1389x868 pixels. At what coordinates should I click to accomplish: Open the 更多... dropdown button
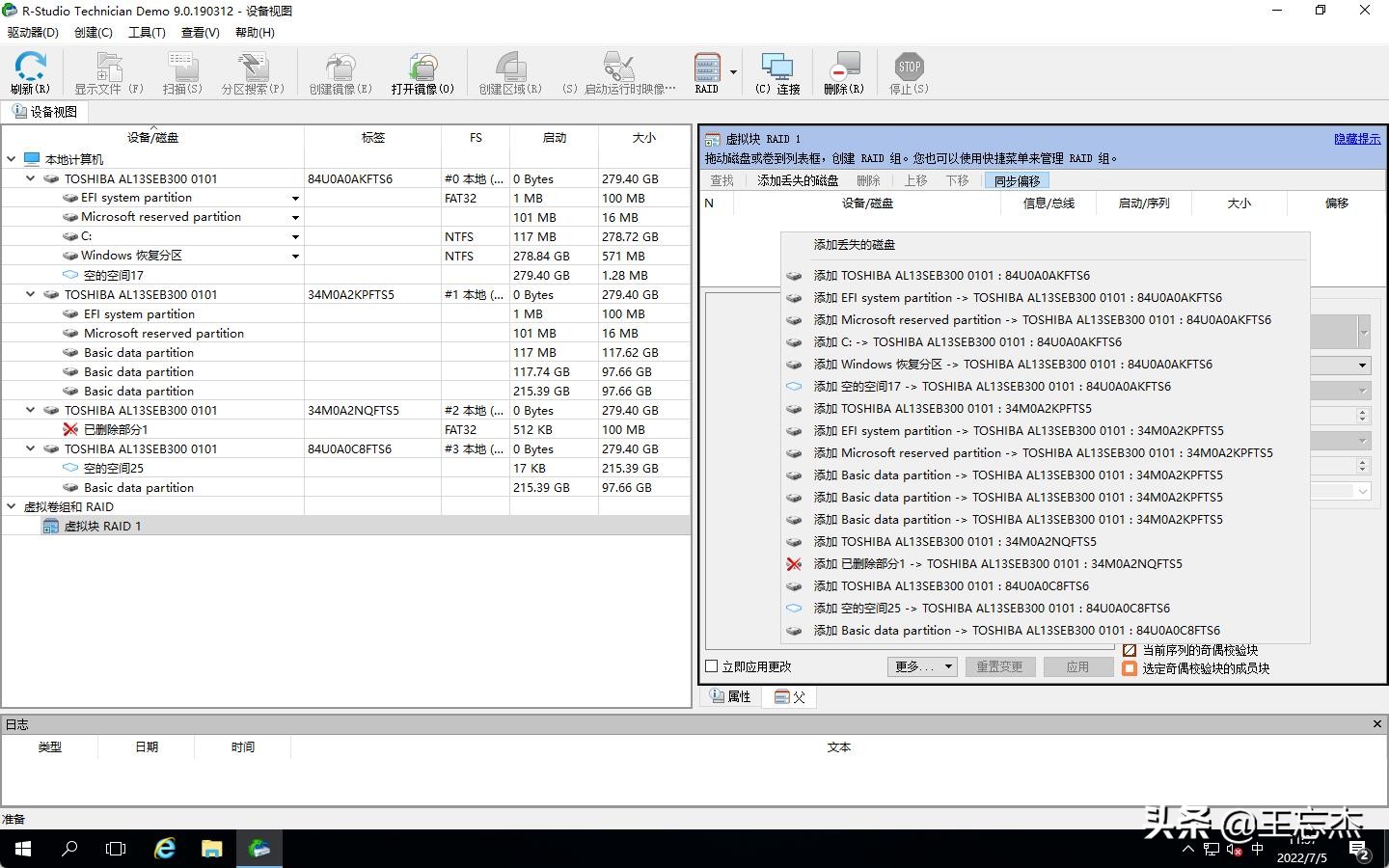point(921,666)
